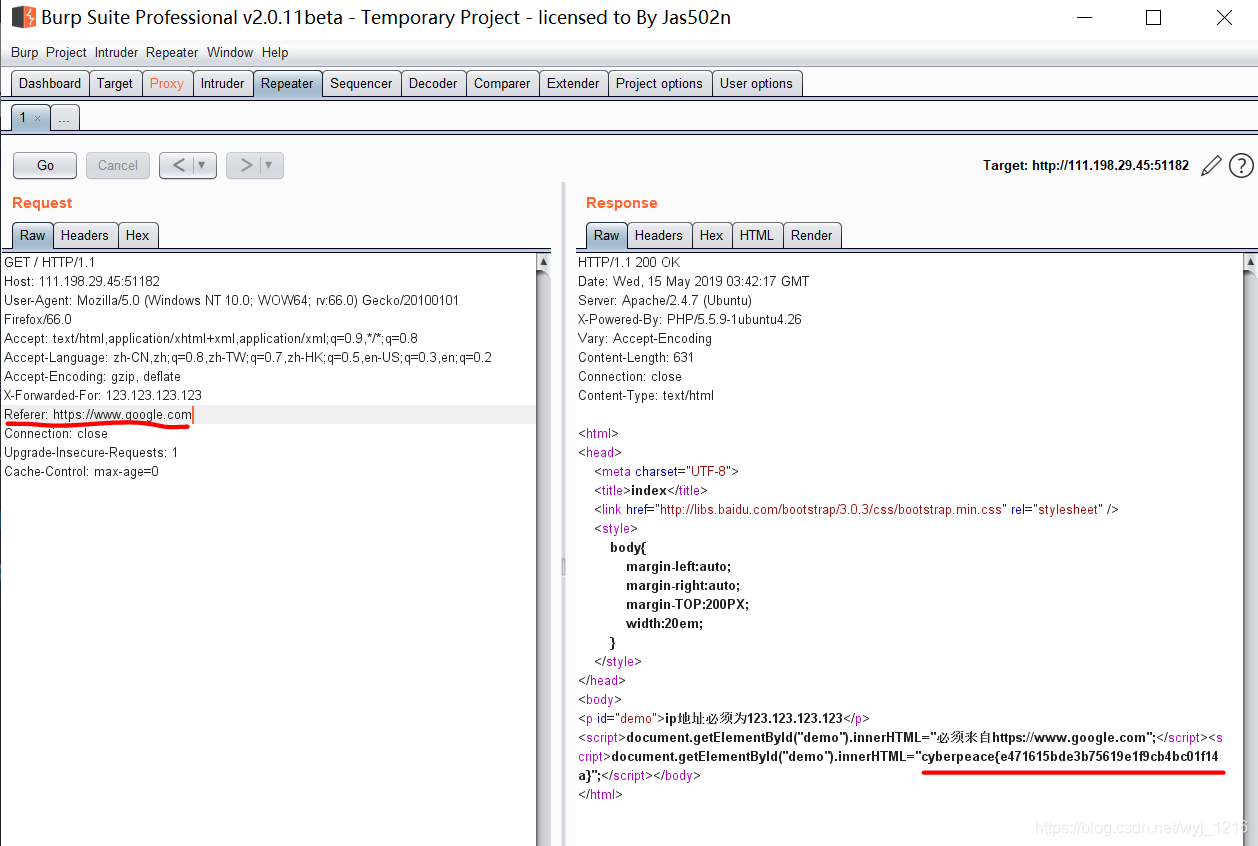Select the Response Render view tab
1258x846 pixels.
(812, 235)
